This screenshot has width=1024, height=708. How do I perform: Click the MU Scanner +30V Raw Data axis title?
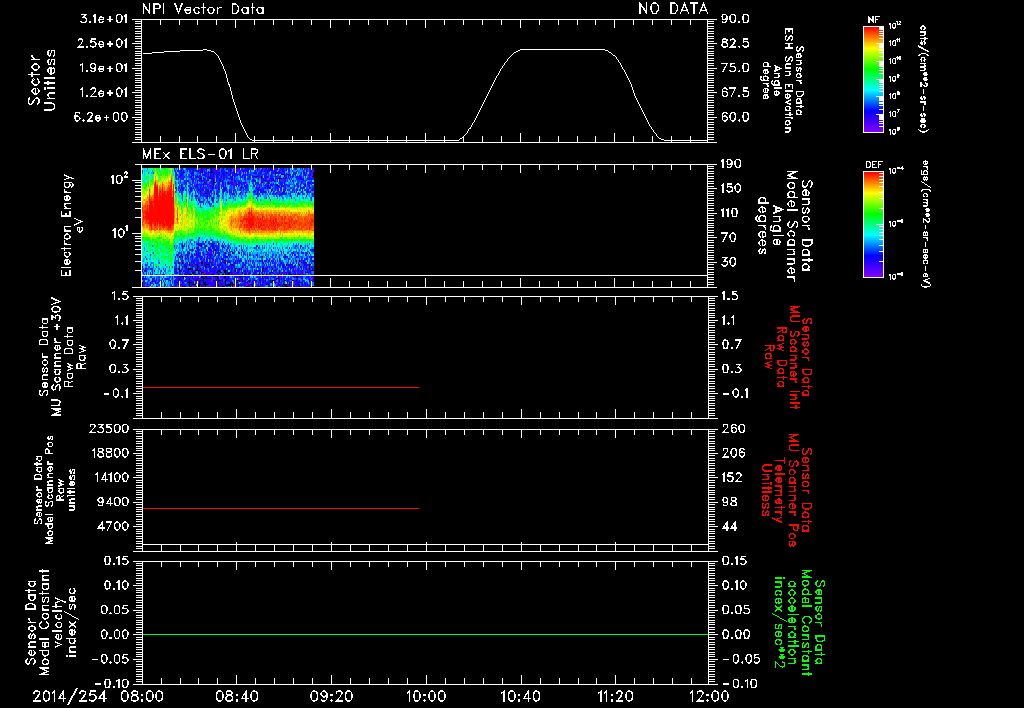coord(62,357)
